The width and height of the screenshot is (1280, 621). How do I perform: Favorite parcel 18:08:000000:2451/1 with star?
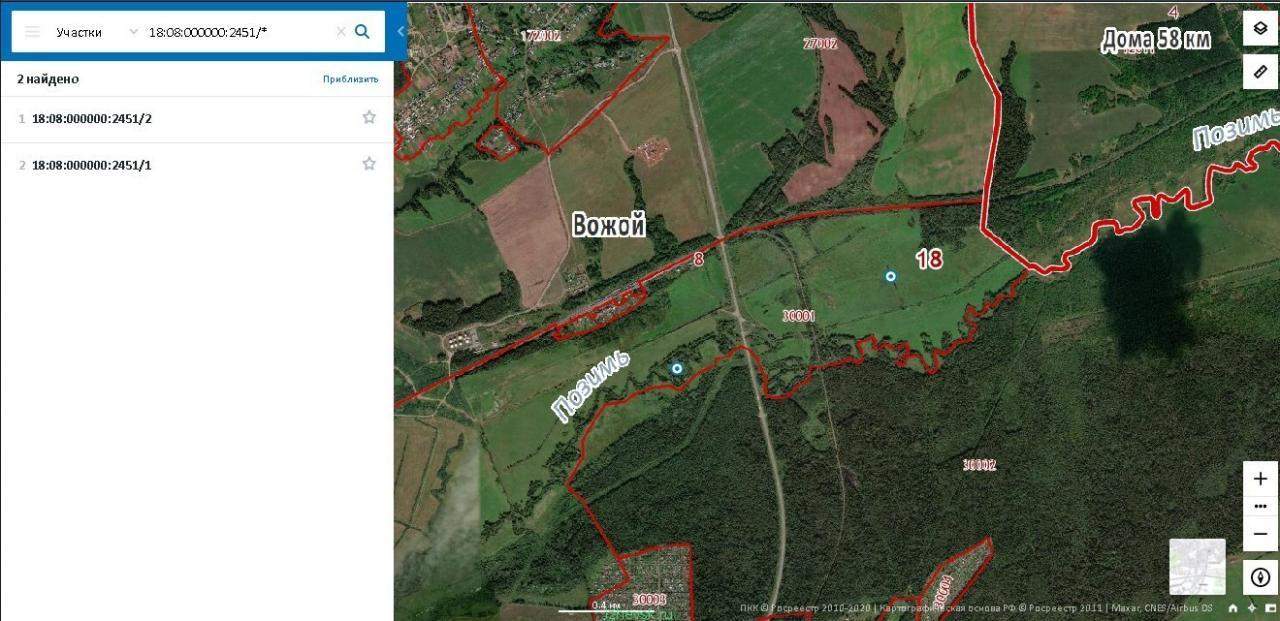pos(369,164)
